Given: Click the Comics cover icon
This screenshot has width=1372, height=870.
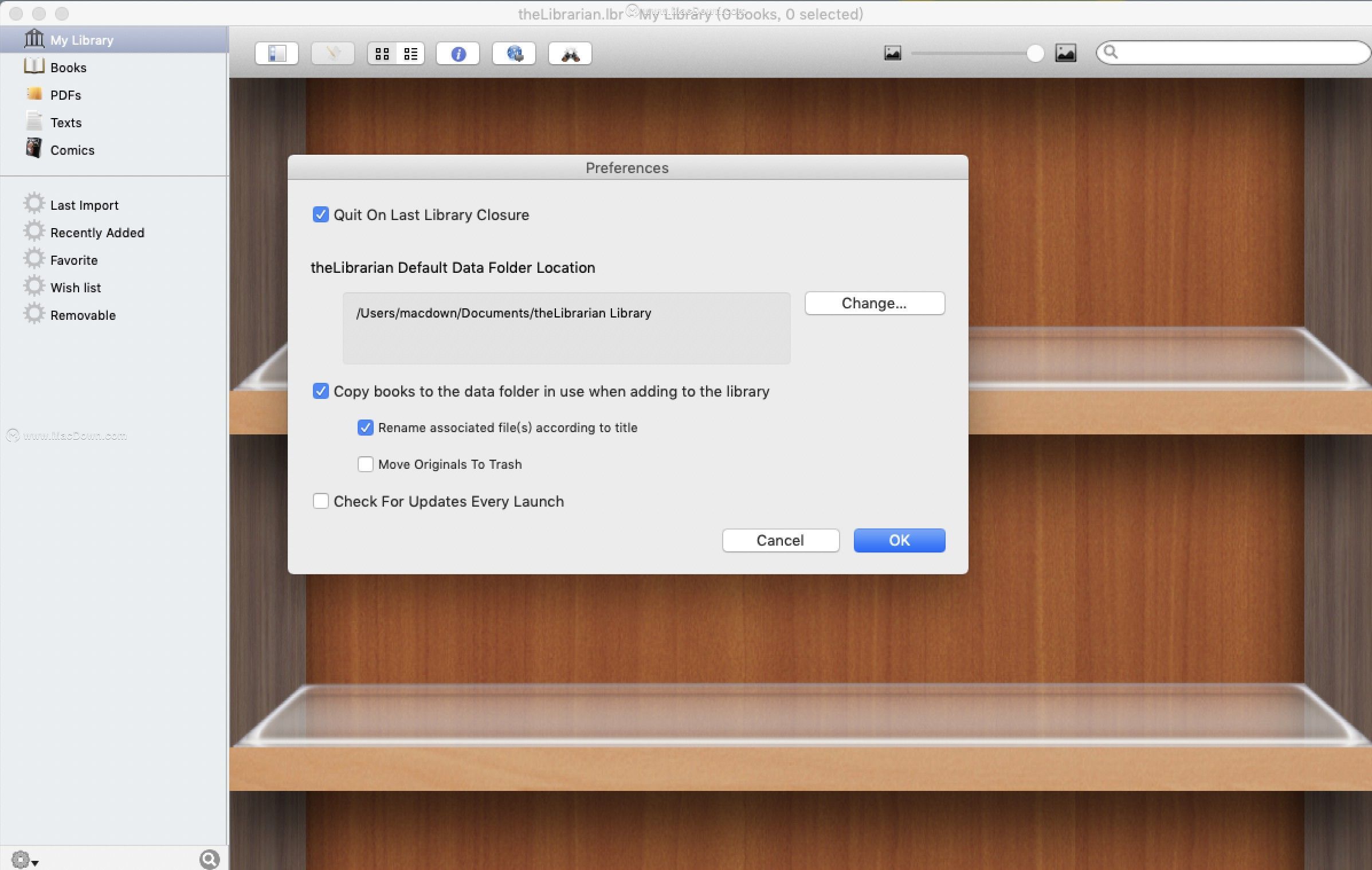Looking at the screenshot, I should pos(34,148).
